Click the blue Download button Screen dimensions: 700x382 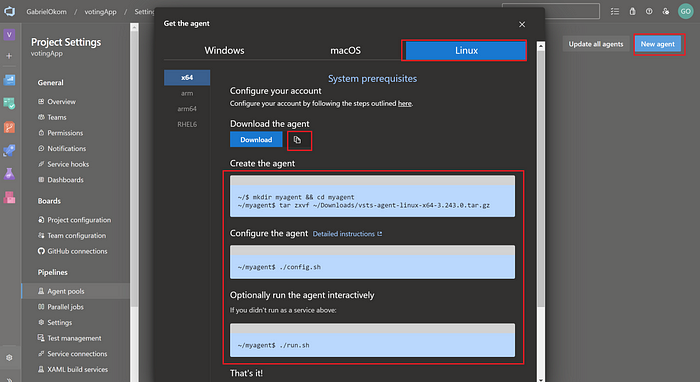(256, 140)
